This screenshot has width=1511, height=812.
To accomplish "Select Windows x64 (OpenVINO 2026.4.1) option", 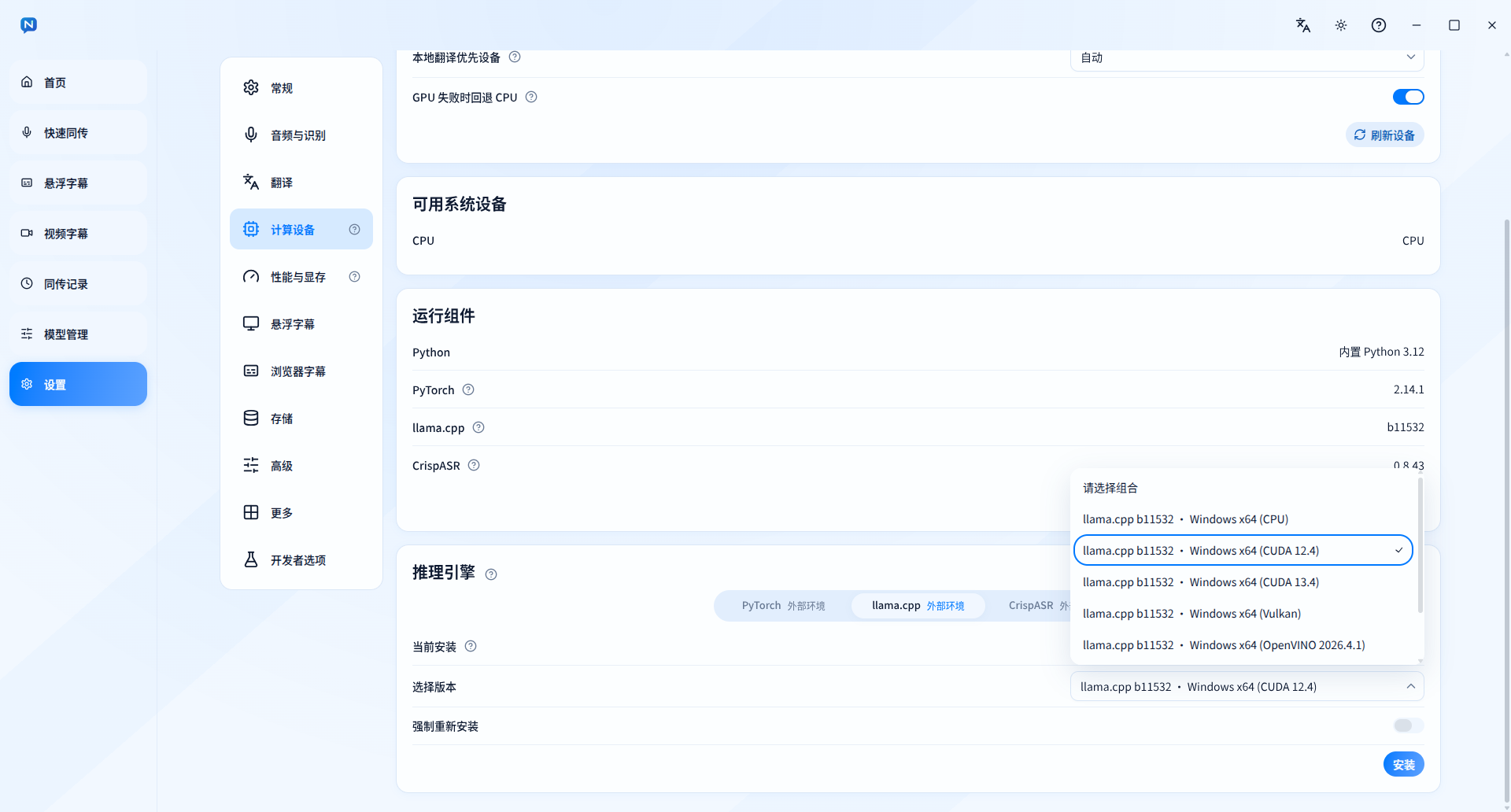I will (1243, 645).
